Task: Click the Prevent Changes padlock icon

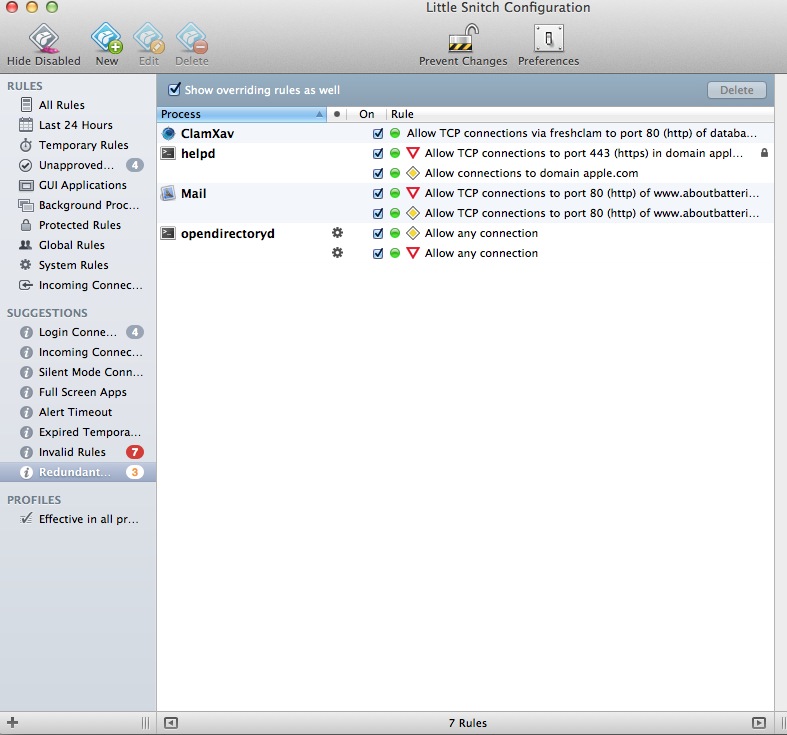Action: (463, 38)
